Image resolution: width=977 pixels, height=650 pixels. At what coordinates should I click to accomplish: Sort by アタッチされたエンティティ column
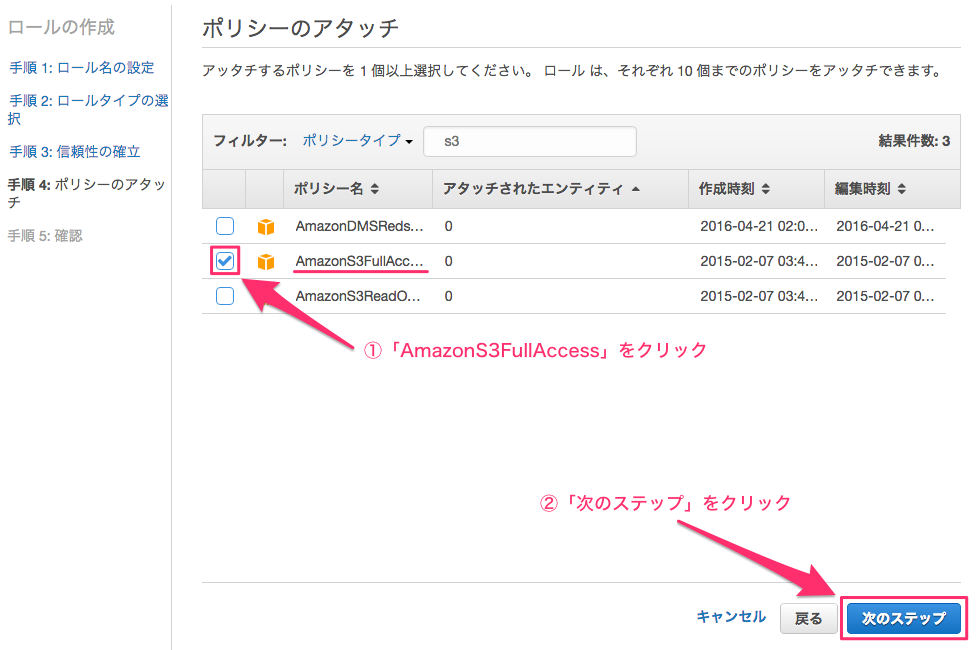[x=541, y=189]
